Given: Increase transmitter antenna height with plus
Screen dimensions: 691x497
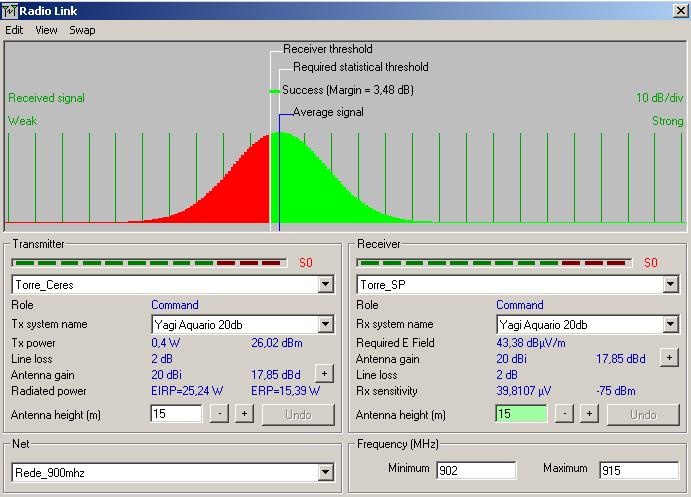Looking at the screenshot, I should 245,414.
